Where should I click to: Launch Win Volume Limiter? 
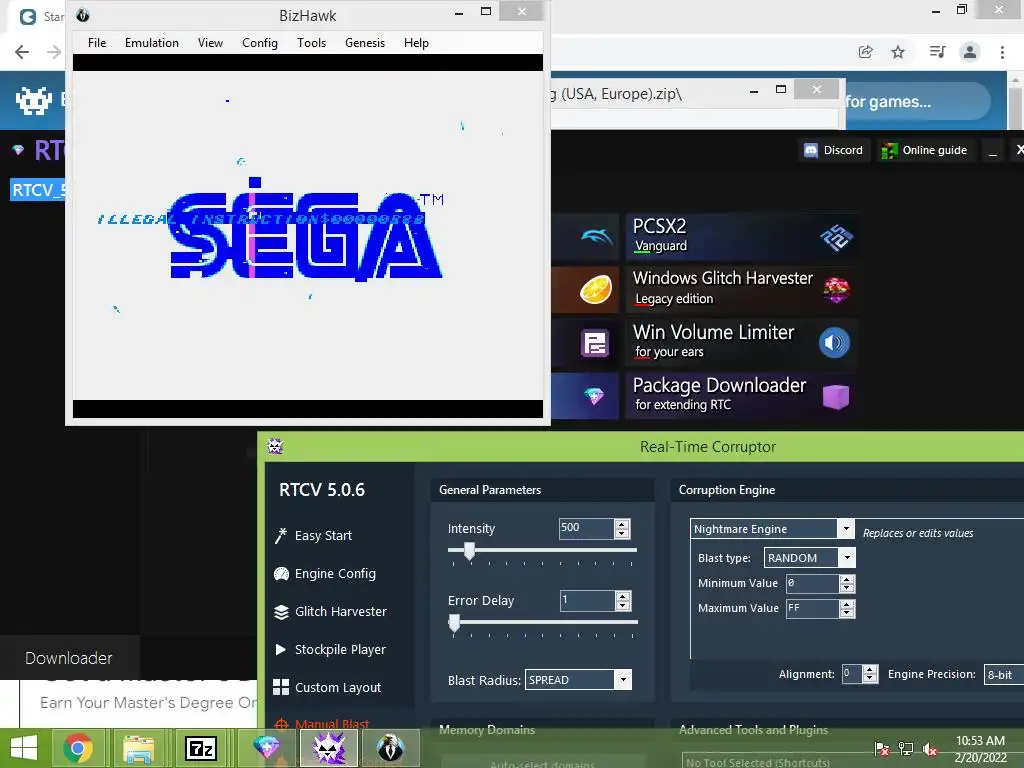741,342
